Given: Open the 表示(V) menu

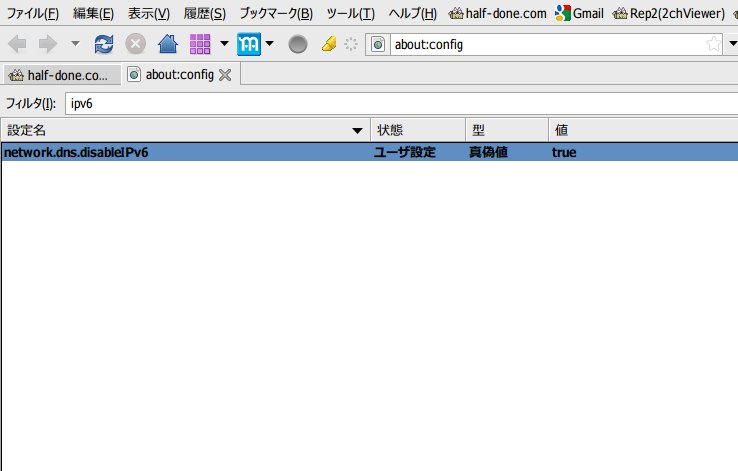Looking at the screenshot, I should (x=149, y=13).
